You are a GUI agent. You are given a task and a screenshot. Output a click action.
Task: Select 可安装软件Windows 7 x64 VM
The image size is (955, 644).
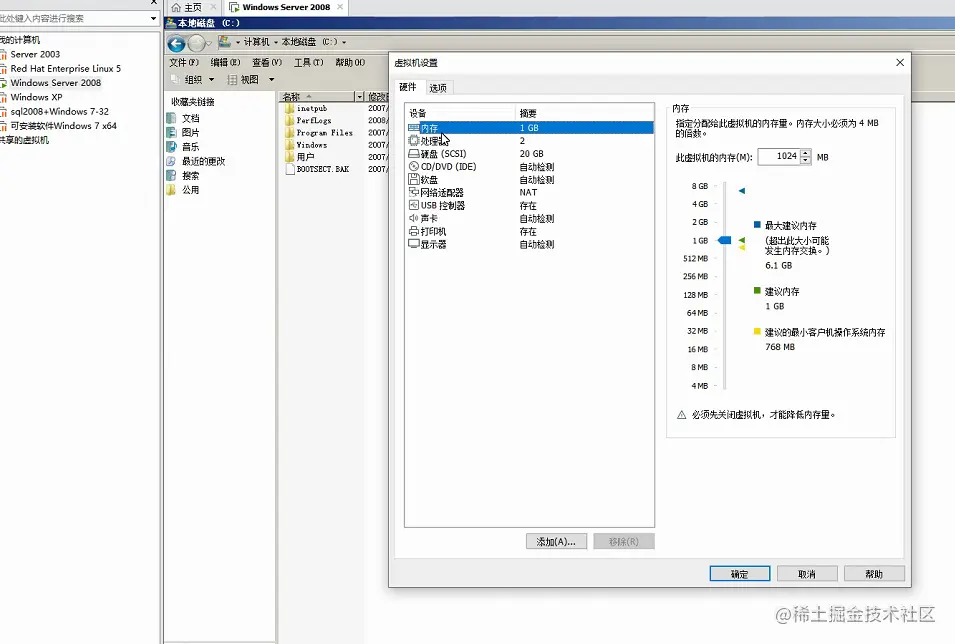[63, 126]
